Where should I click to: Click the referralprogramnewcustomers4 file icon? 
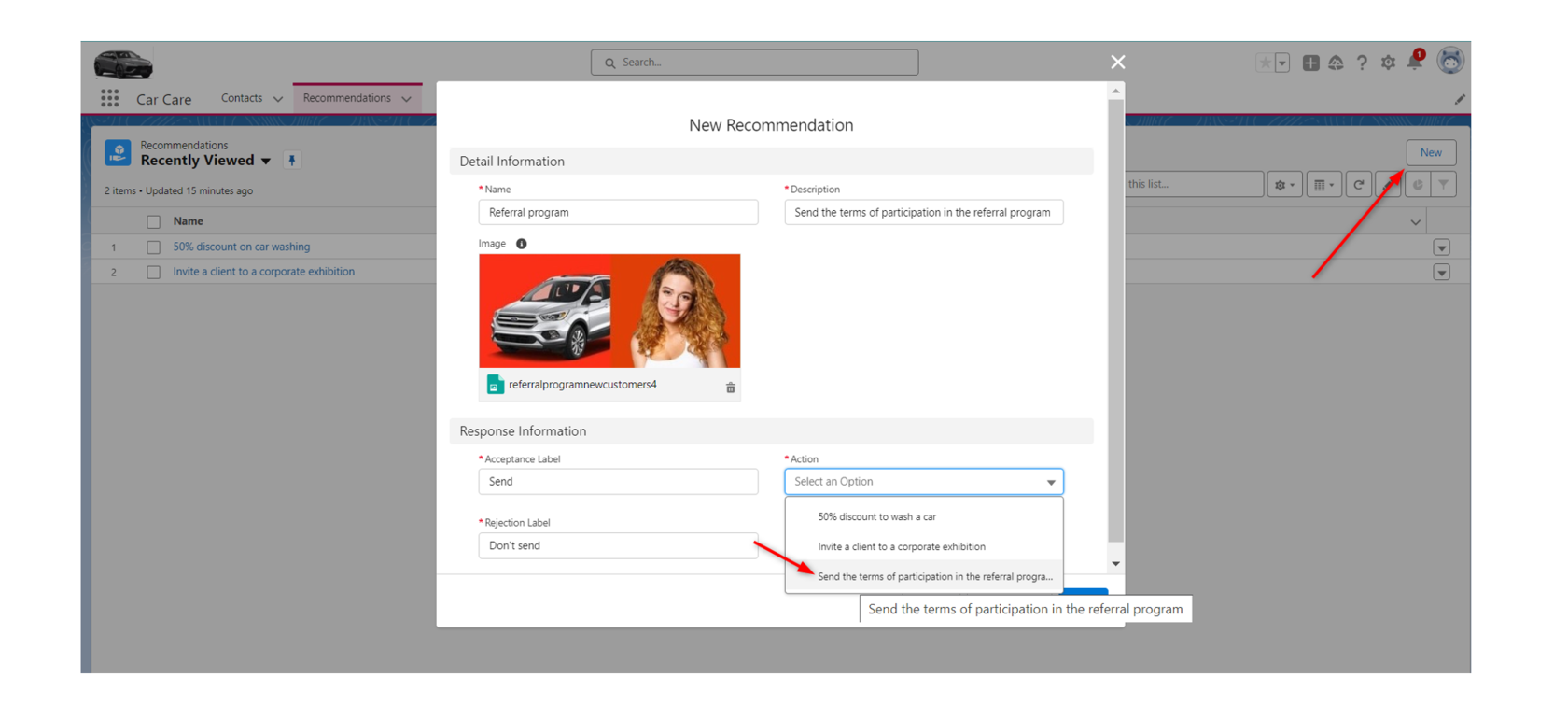495,385
